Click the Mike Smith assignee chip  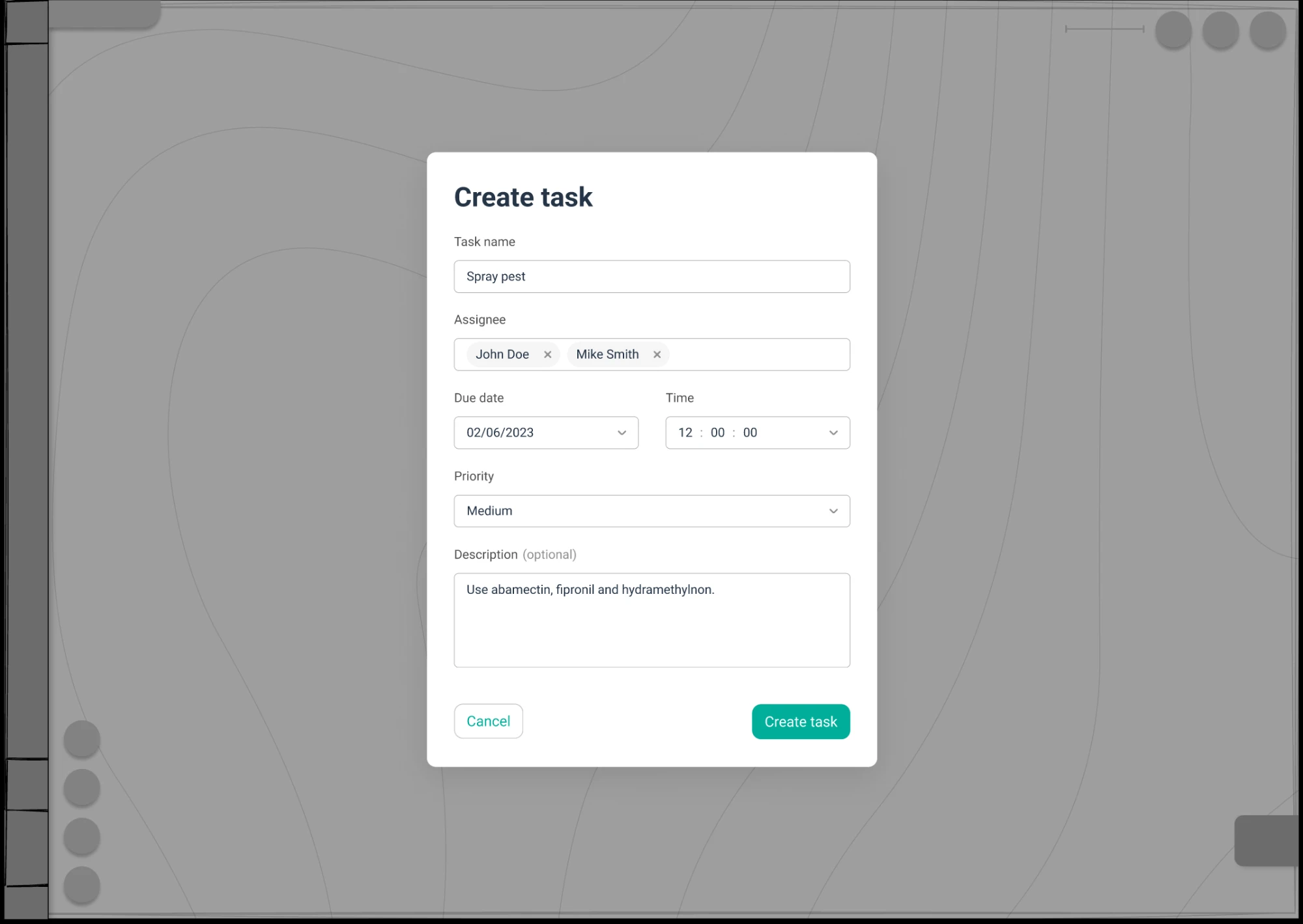(x=618, y=354)
